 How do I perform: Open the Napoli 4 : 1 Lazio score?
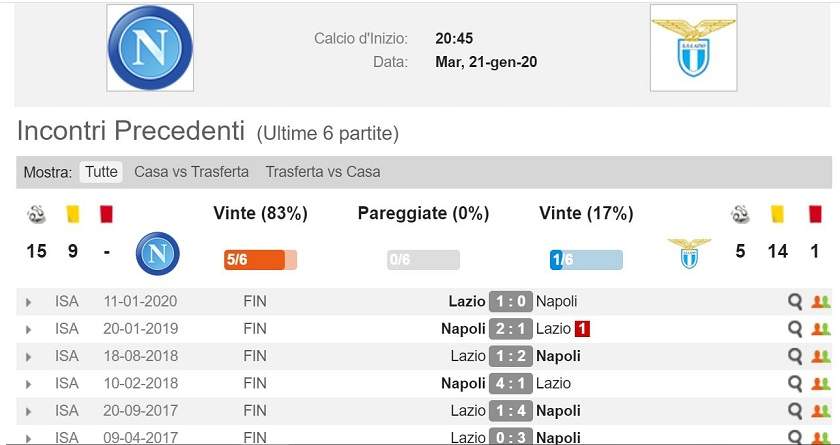point(511,383)
